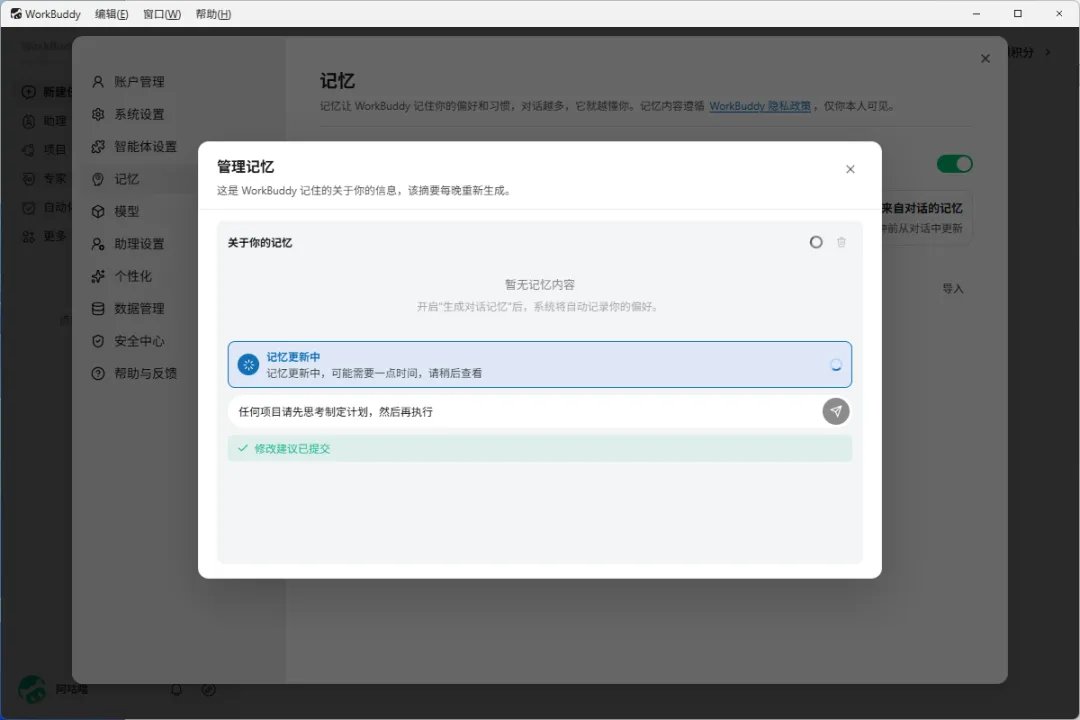Click the 更多 item in main sidebar
This screenshot has width=1080, height=720.
[x=44, y=236]
